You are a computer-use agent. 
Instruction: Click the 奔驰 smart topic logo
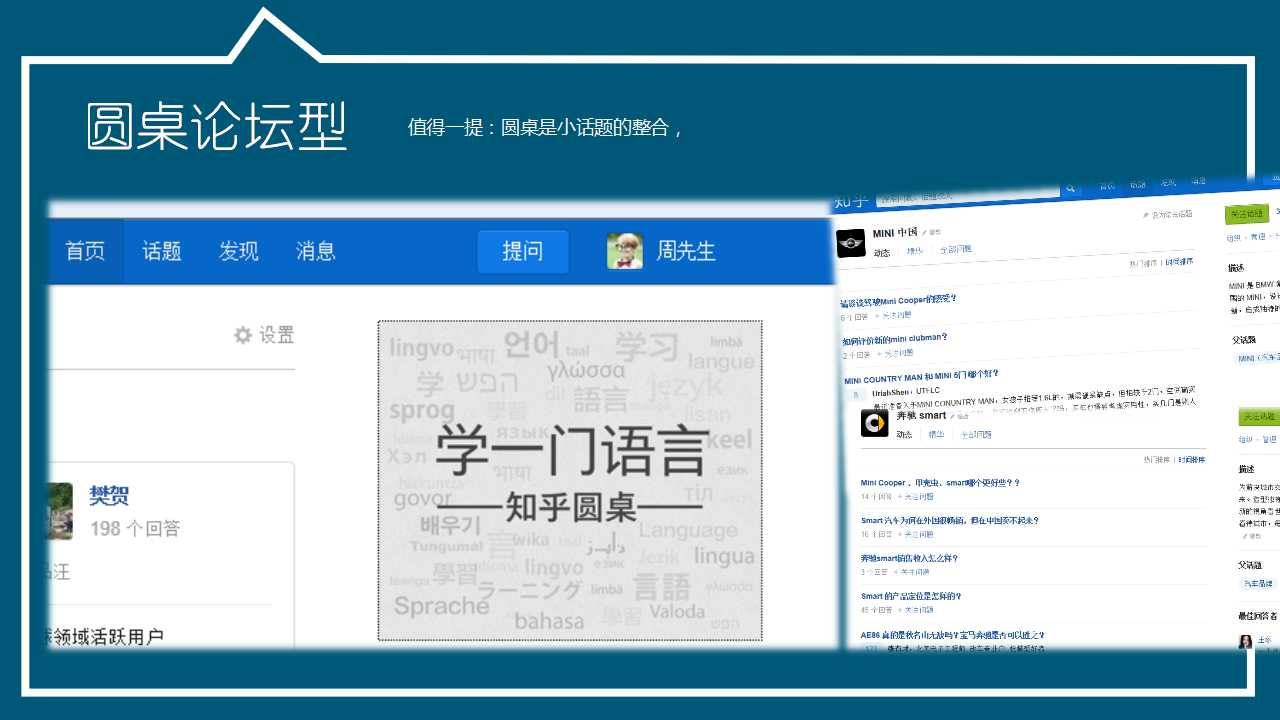(875, 423)
